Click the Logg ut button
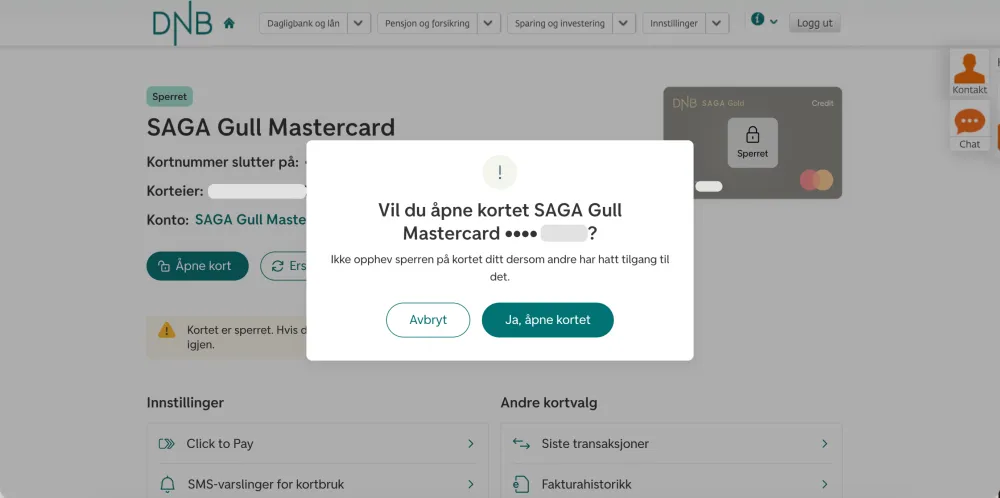This screenshot has height=498, width=1000. coord(814,23)
